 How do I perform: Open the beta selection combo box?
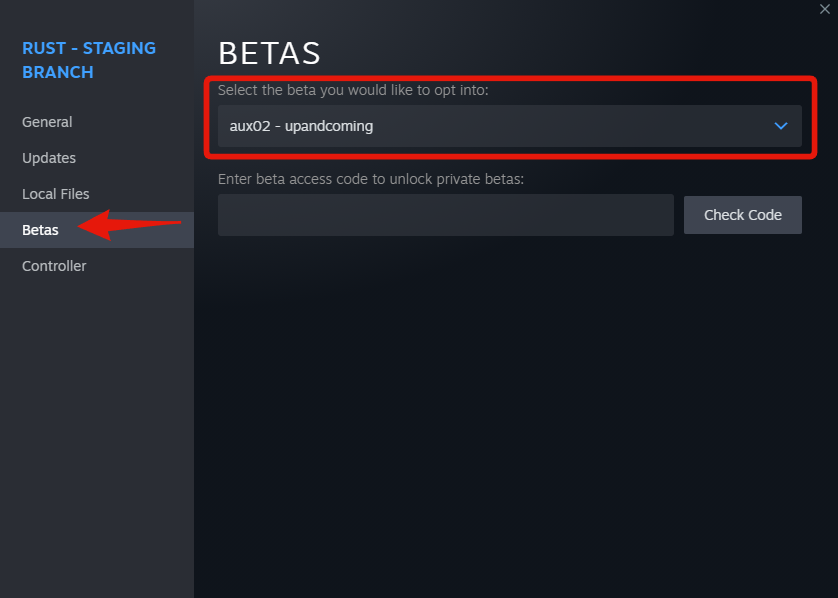point(509,126)
